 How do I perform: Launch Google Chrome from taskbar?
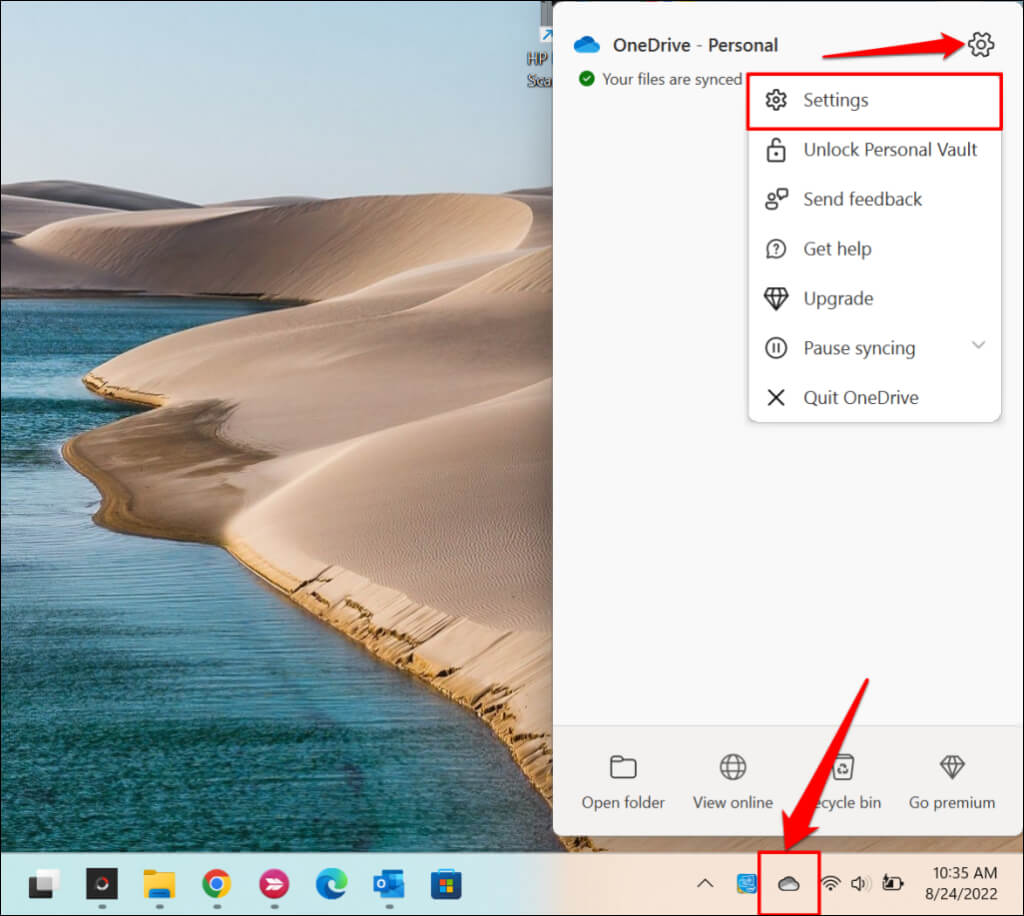click(217, 884)
